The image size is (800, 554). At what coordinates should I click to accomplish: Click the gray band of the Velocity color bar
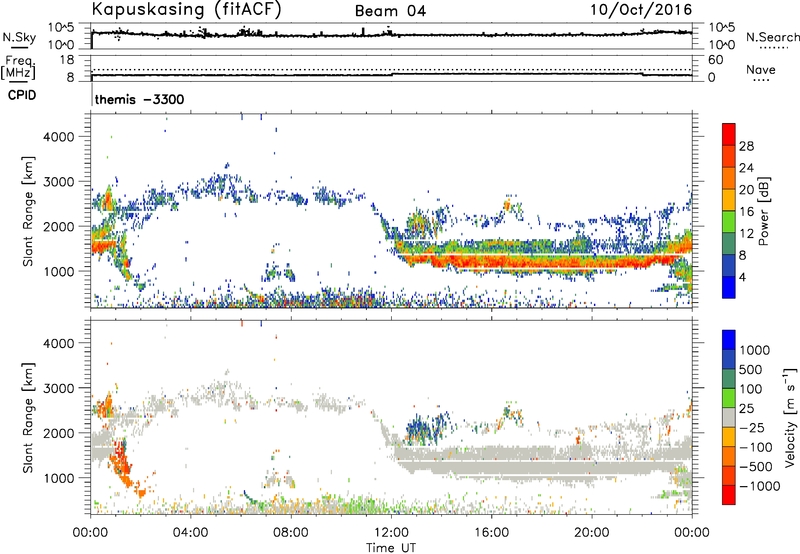pos(729,418)
